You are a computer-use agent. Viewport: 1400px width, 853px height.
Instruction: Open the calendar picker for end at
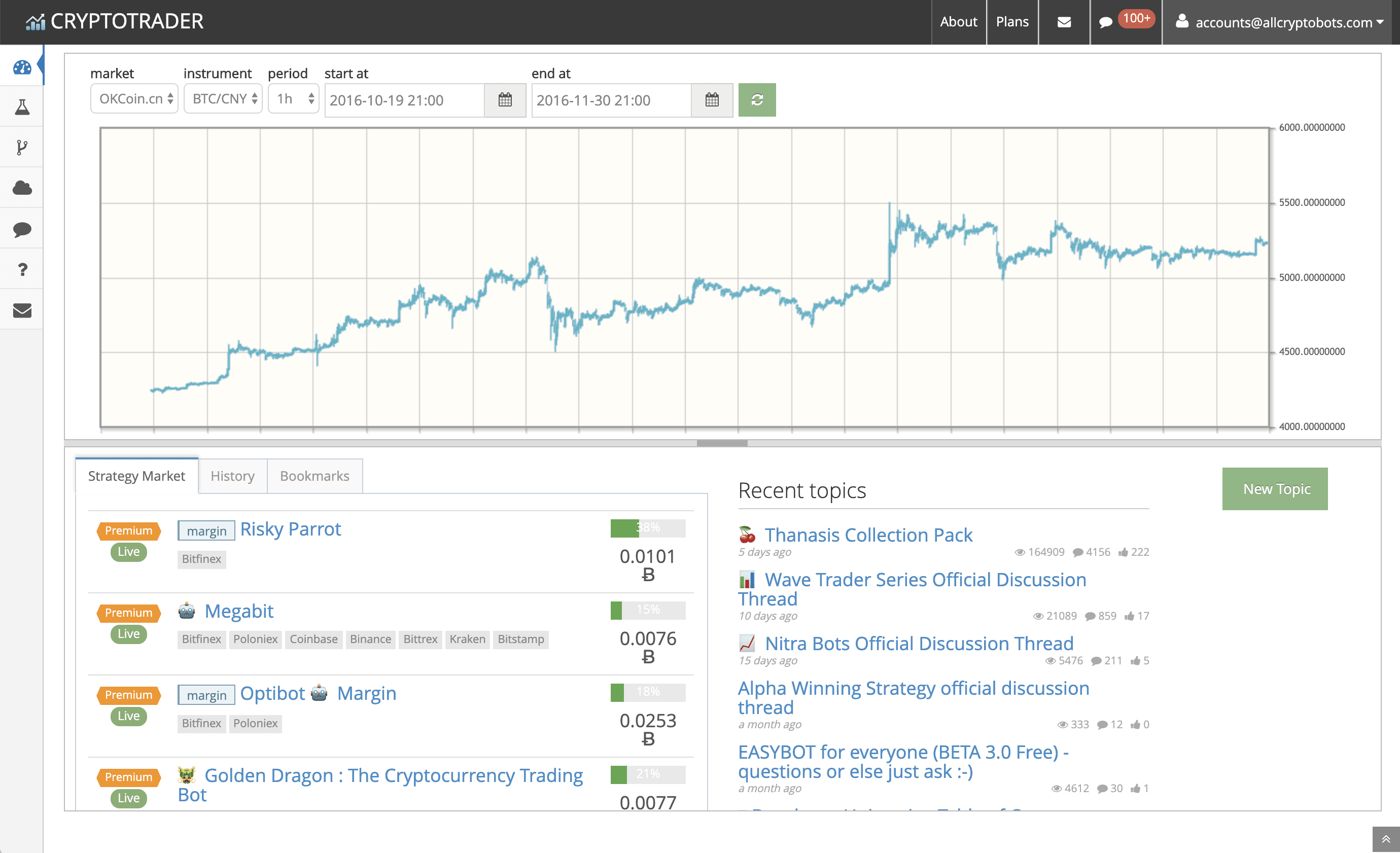tap(711, 100)
